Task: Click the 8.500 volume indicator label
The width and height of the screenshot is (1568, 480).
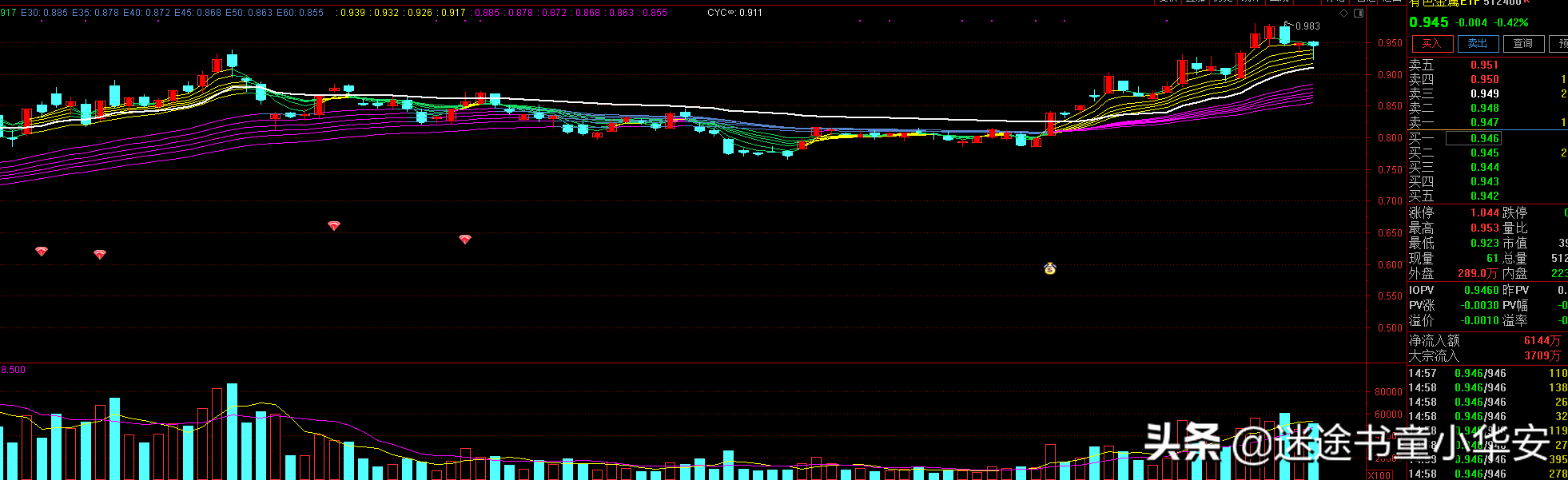Action: (13, 370)
